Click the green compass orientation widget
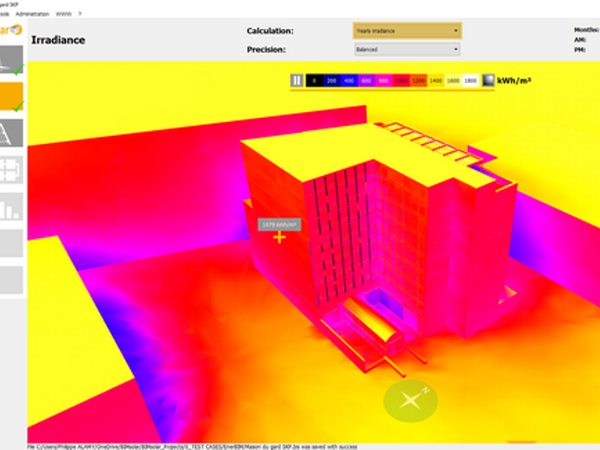The width and height of the screenshot is (600, 450). (x=411, y=401)
